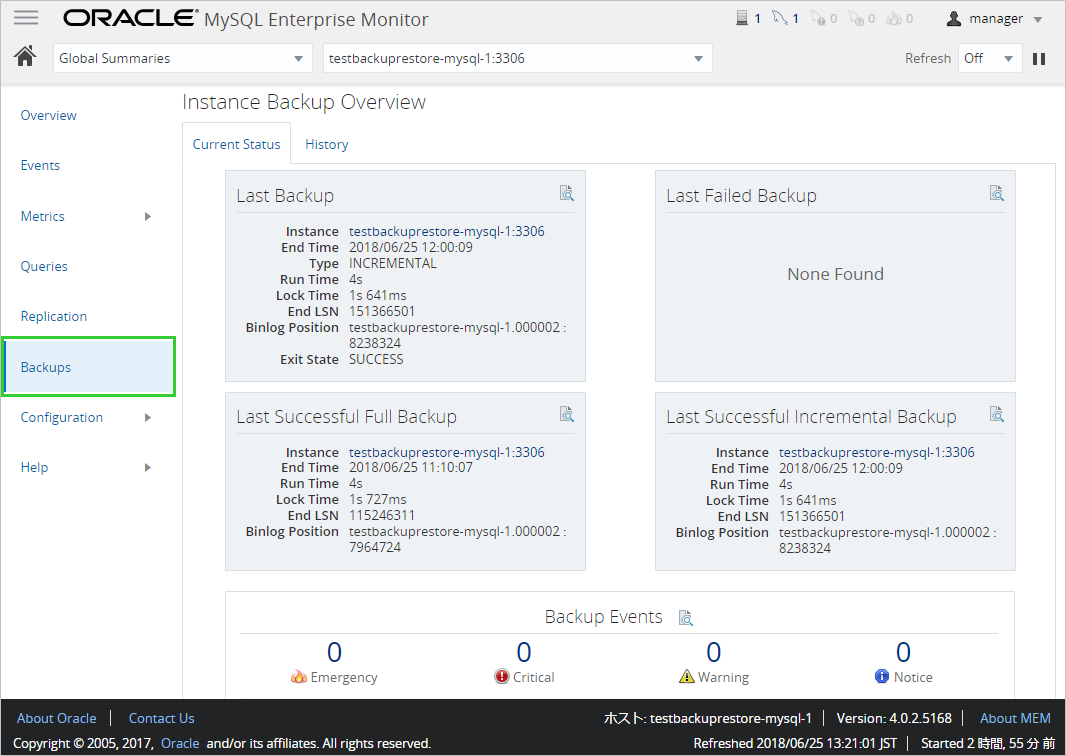Click the monitored MySQL instances dolphin icon
Screen dimensions: 1066x756
779,18
